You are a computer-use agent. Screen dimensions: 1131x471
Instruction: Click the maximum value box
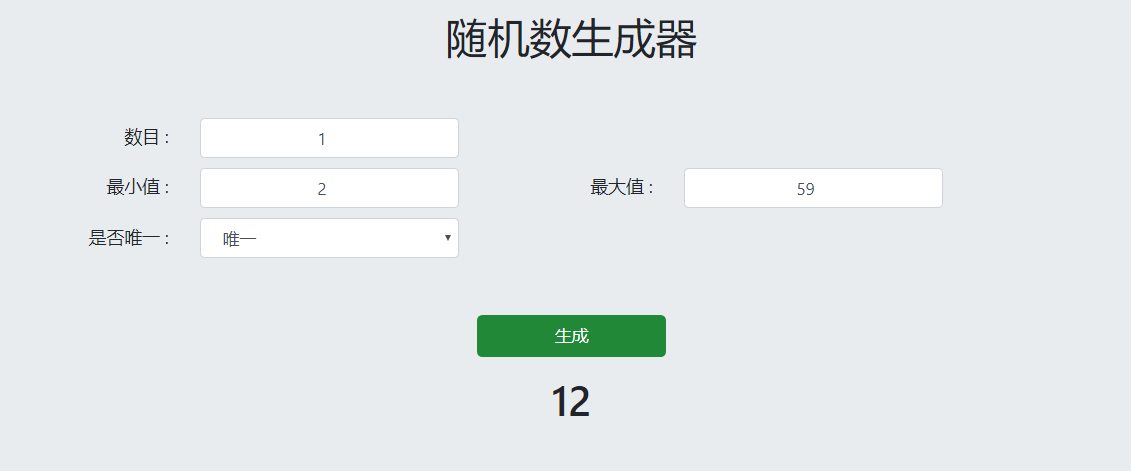click(x=813, y=188)
